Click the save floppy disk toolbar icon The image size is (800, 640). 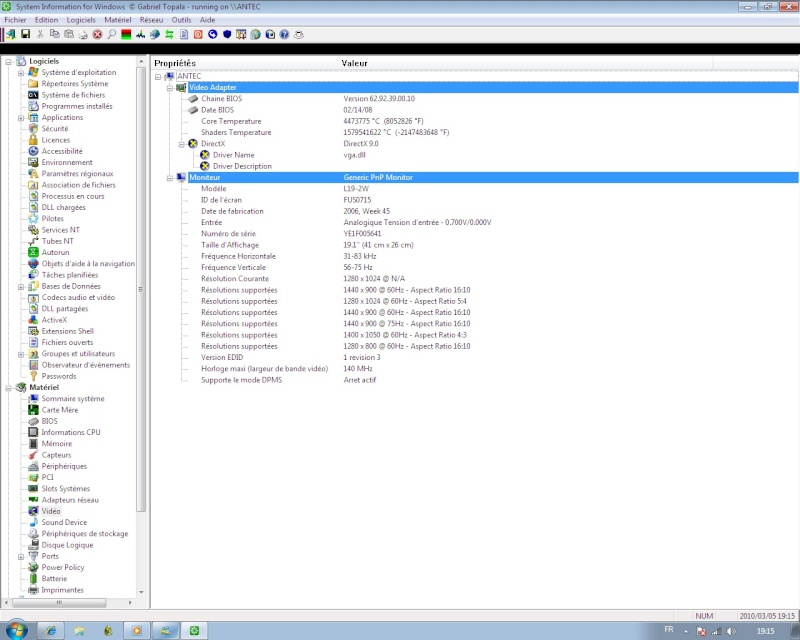[x=25, y=34]
